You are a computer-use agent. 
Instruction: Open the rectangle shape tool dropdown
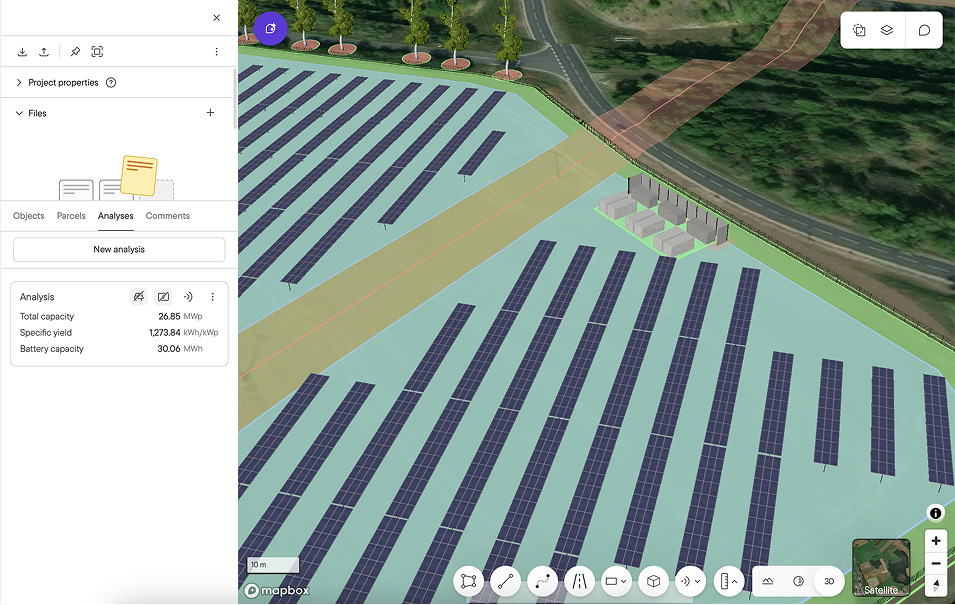tap(616, 581)
